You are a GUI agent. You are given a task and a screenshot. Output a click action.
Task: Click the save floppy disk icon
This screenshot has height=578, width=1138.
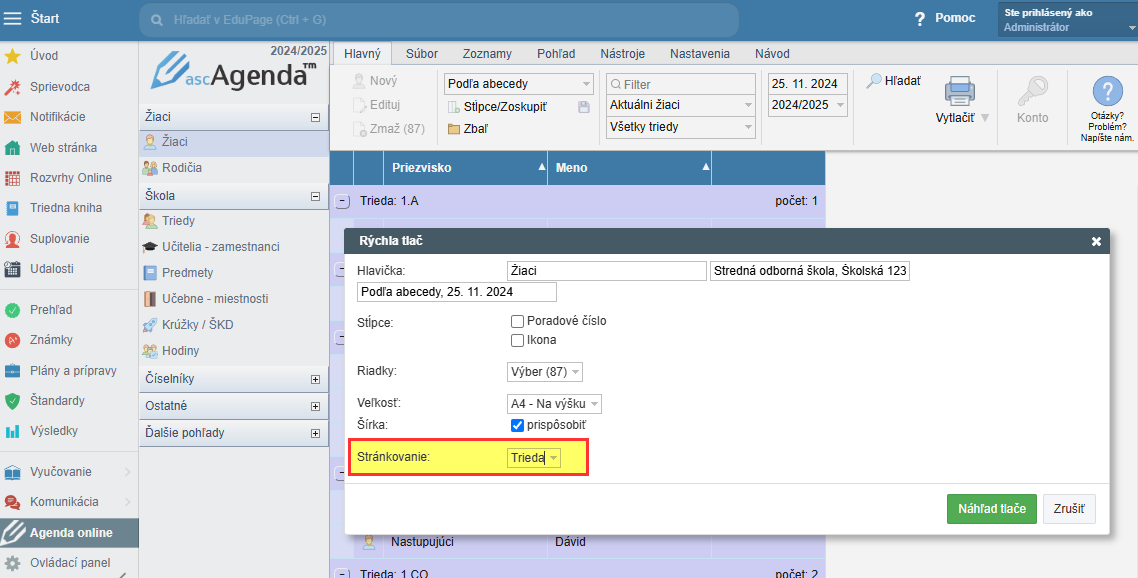point(584,107)
